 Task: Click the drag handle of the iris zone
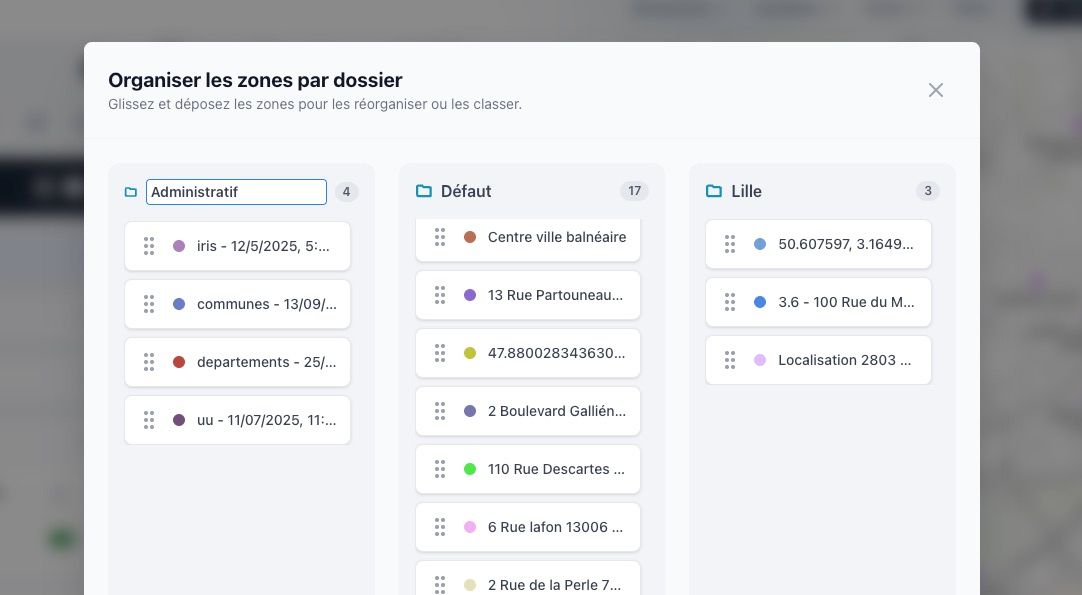click(149, 246)
